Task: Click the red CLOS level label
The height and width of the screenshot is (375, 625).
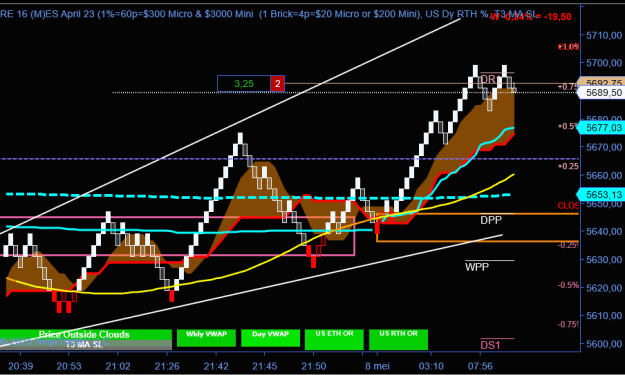Action: tap(568, 206)
